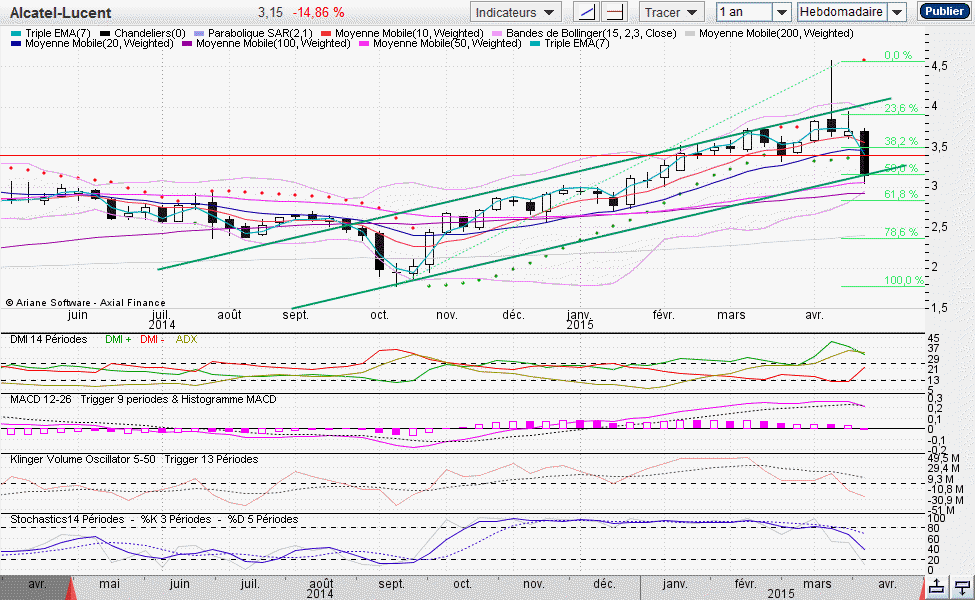Click the Moyenne Mobile(50, Weighted) legend label
The height and width of the screenshot is (600, 975).
pyautogui.click(x=447, y=44)
